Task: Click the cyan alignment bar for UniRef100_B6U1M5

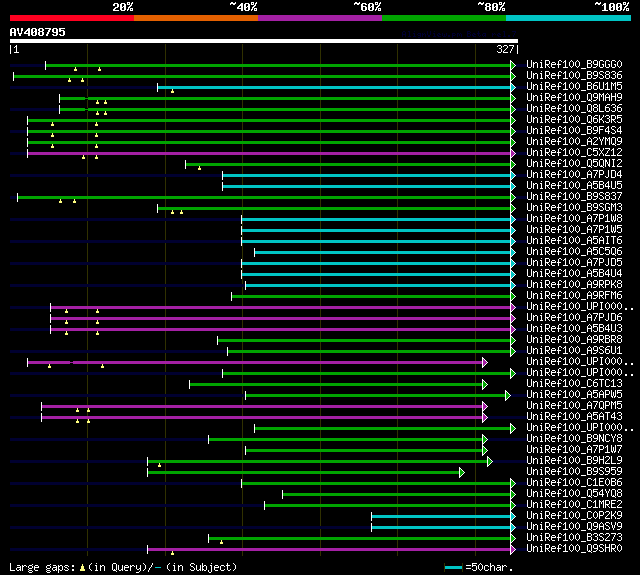Action: tap(334, 87)
